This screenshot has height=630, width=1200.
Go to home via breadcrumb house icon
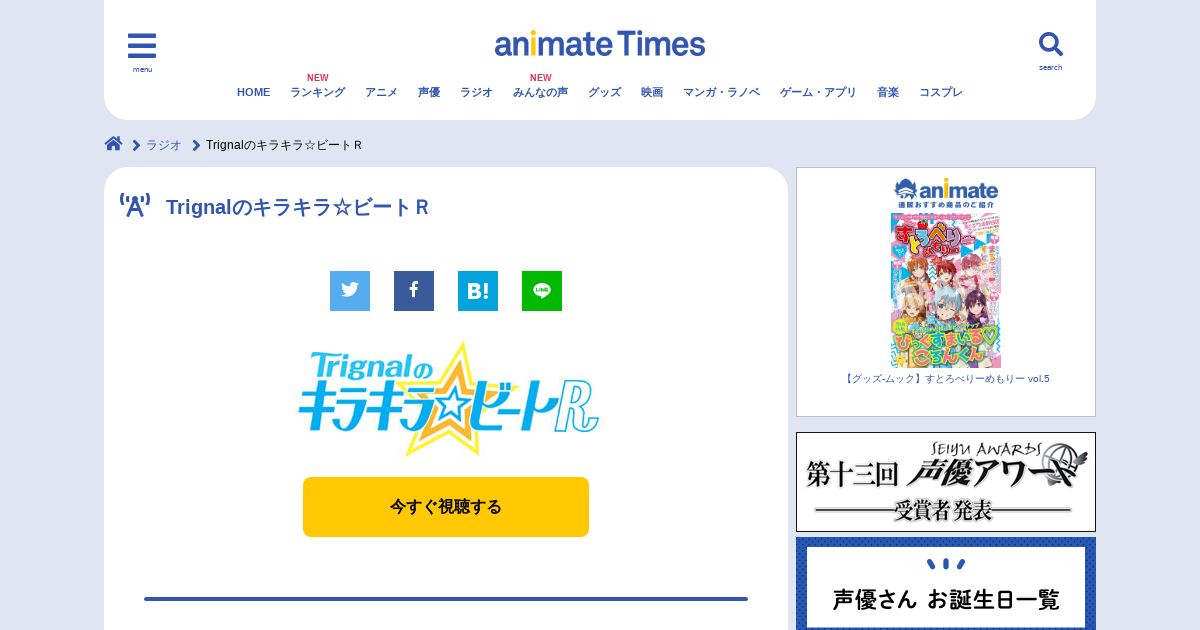pyautogui.click(x=114, y=144)
